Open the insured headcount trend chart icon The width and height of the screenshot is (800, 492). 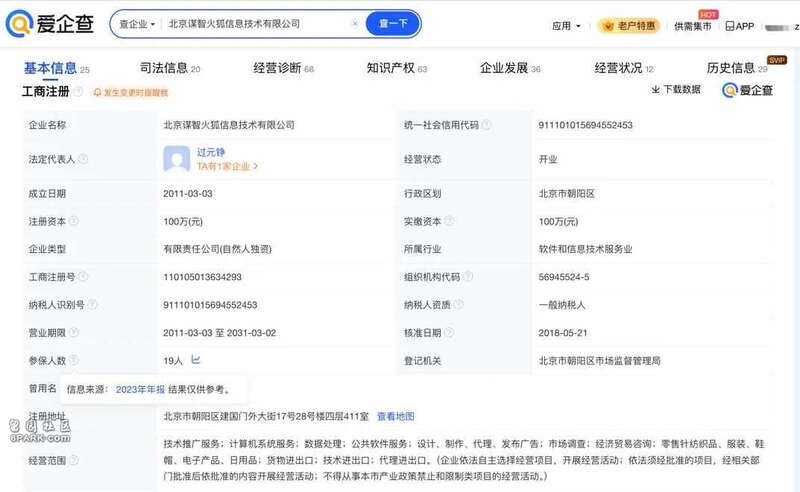[x=196, y=360]
